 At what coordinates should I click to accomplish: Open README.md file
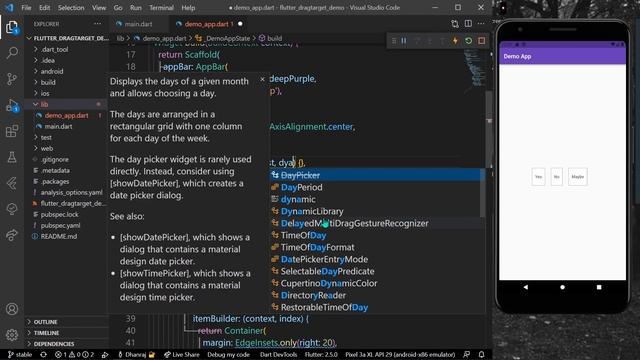59,236
